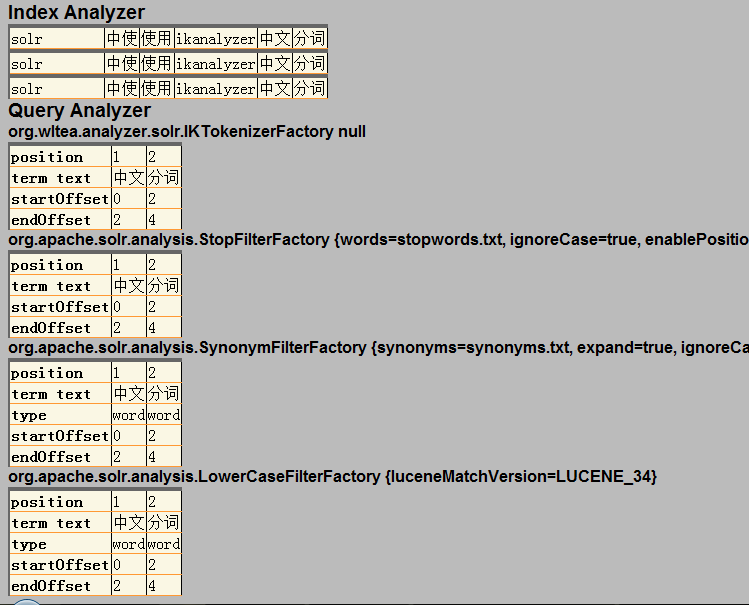Click "solr" in the bottom Index Analyzer row
The image size is (749, 605).
point(27,89)
